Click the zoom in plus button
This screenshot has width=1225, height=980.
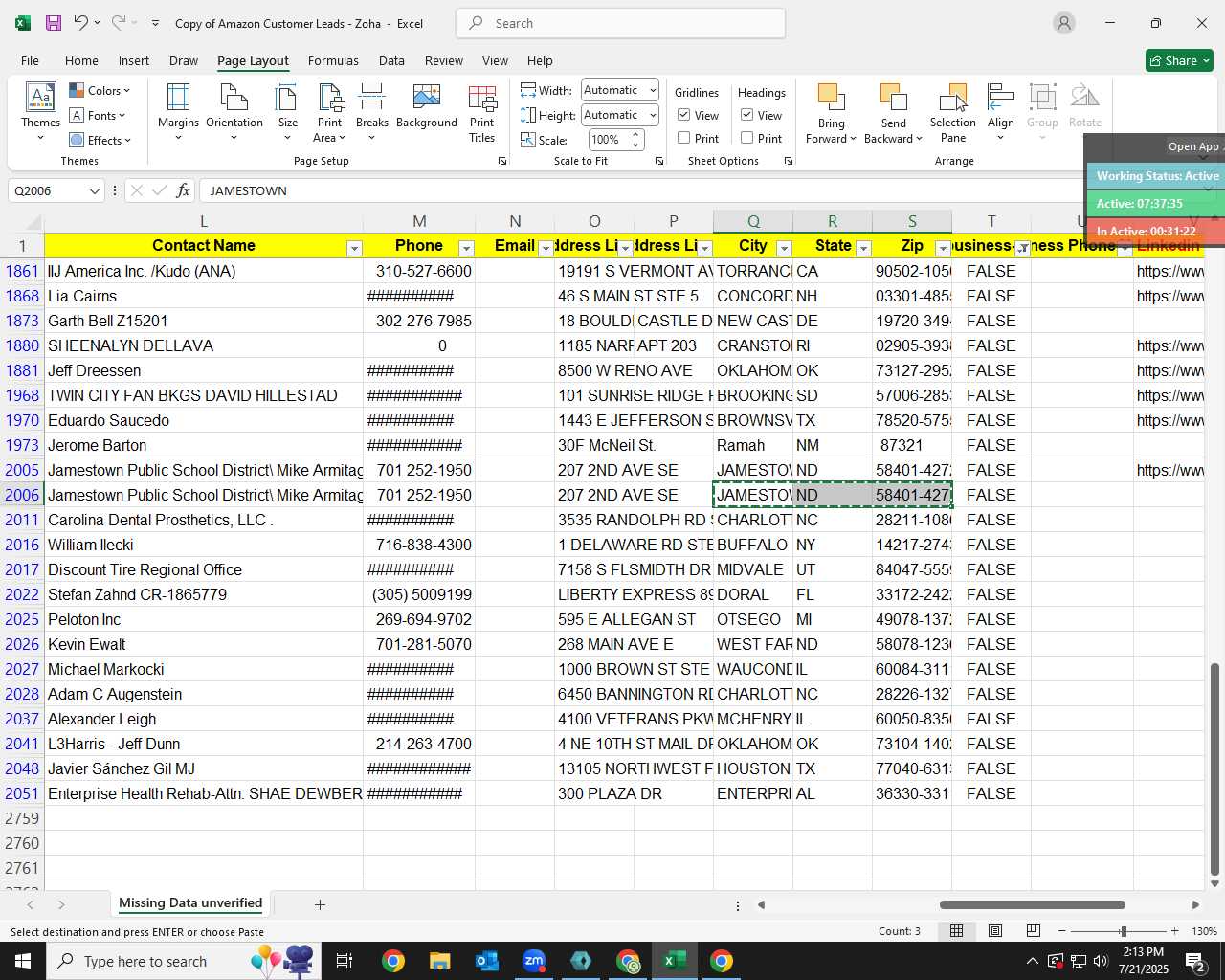pos(1174,931)
